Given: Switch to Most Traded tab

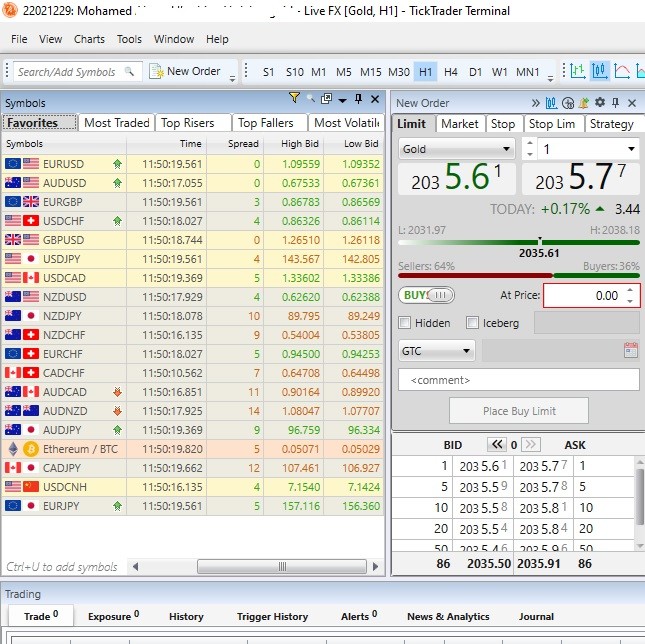Looking at the screenshot, I should (x=116, y=123).
